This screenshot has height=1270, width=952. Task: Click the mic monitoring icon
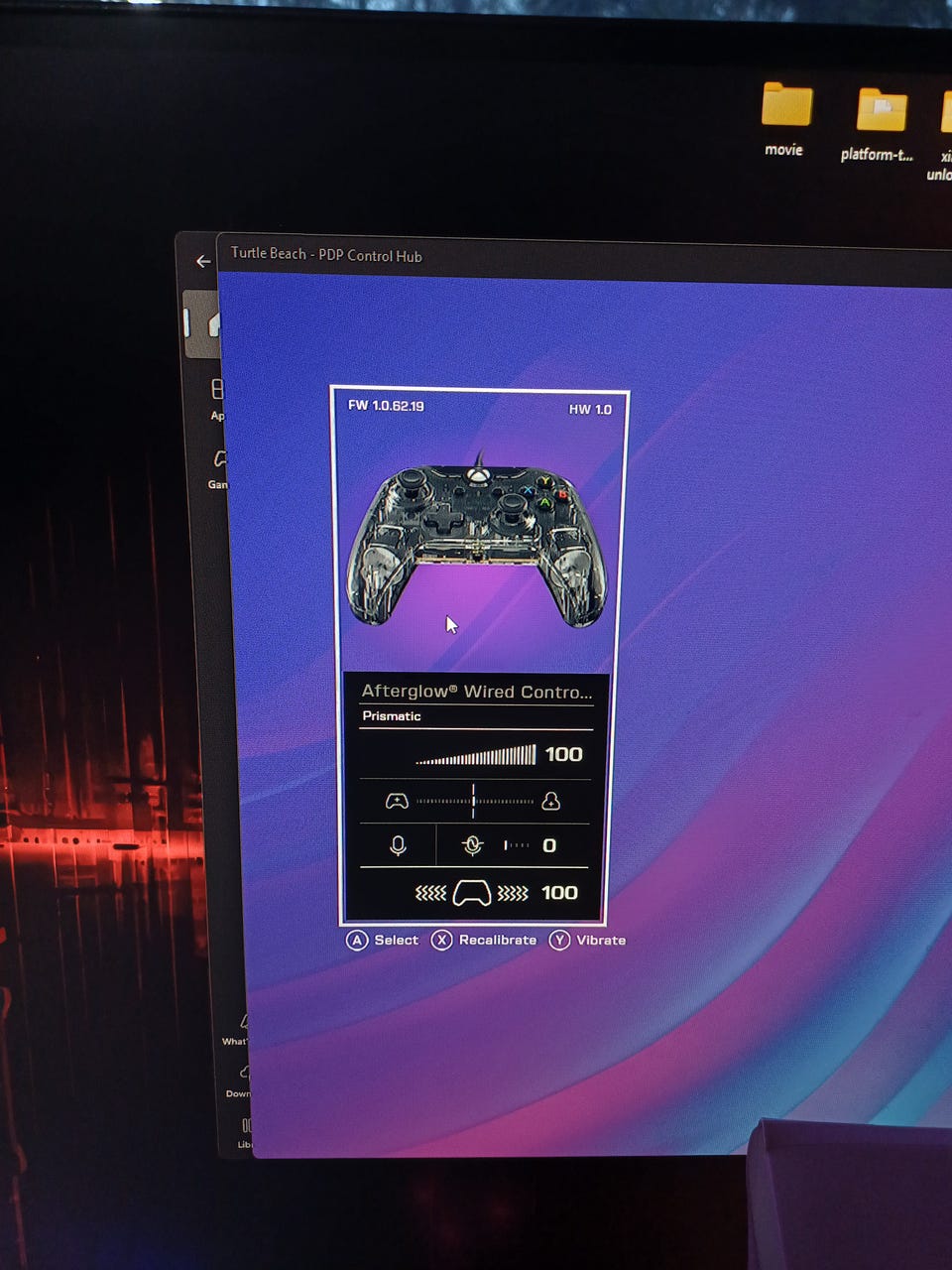[x=473, y=845]
